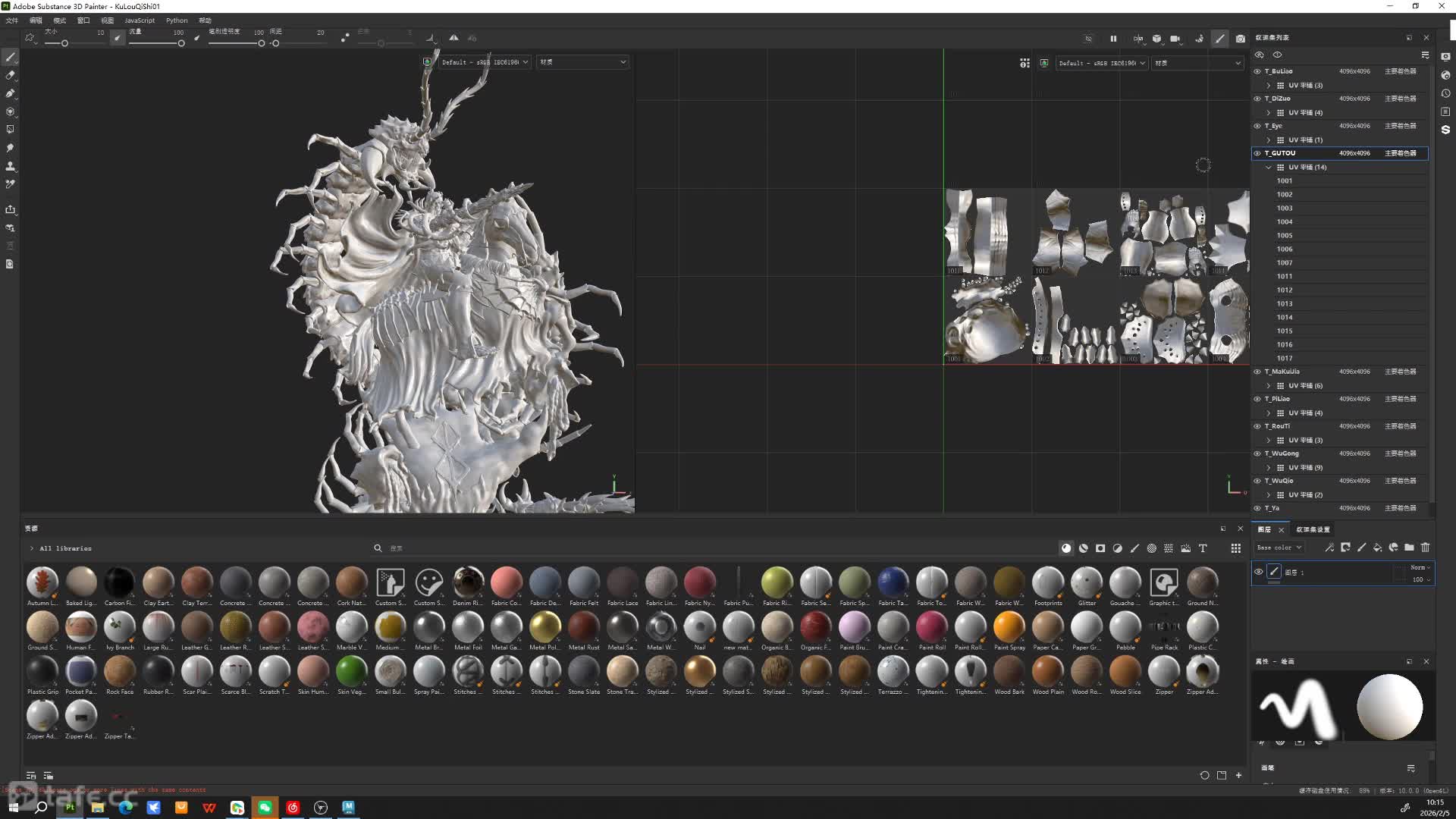The height and width of the screenshot is (819, 1456).
Task: Add a fill layer in layers panel
Action: tap(1377, 548)
